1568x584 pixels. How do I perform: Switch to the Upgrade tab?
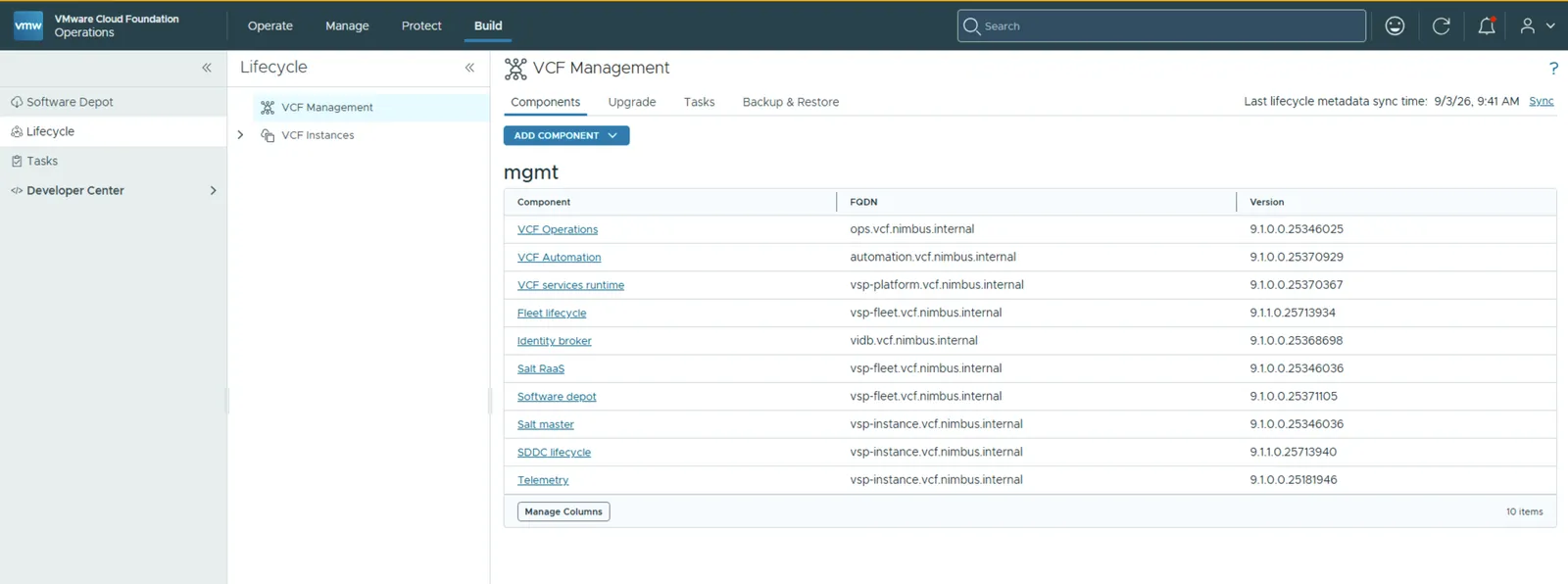[632, 102]
